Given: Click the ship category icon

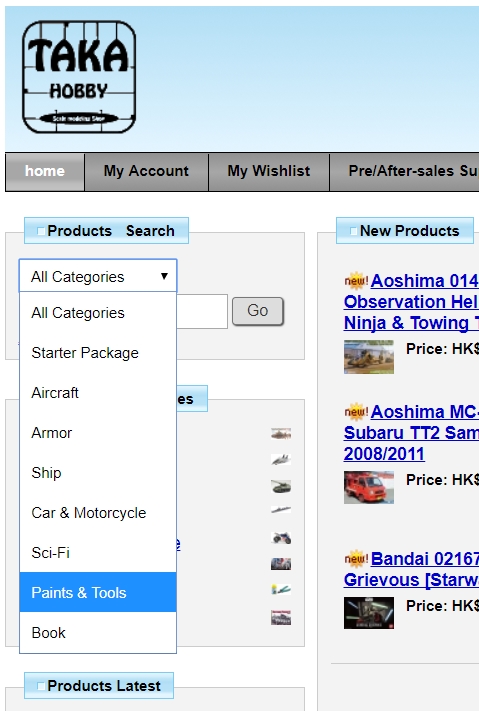Looking at the screenshot, I should pos(281,510).
